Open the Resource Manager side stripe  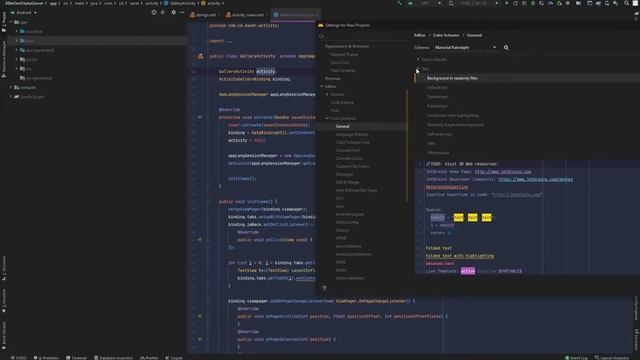(4, 59)
